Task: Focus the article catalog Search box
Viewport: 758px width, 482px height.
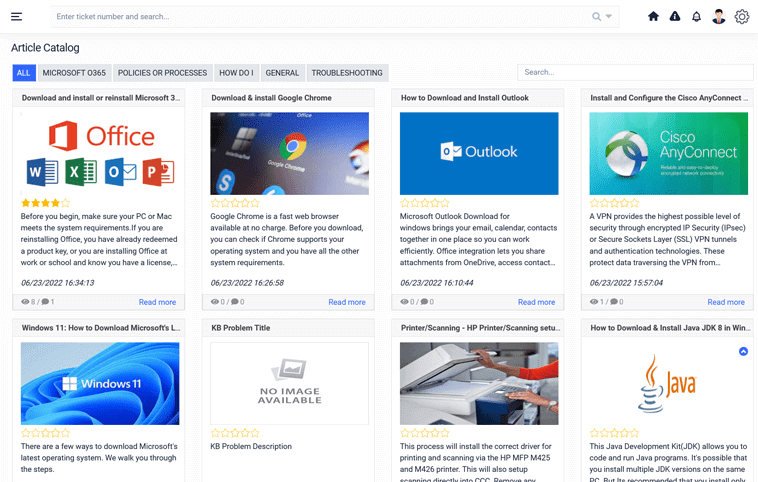Action: click(x=635, y=73)
